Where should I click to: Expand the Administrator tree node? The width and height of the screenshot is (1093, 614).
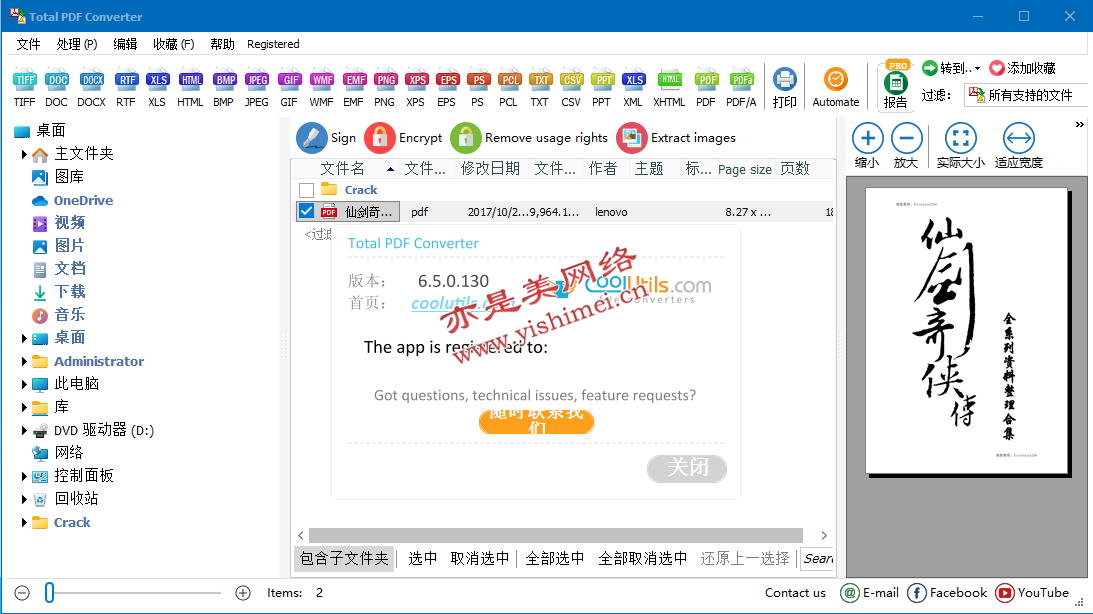coord(24,362)
